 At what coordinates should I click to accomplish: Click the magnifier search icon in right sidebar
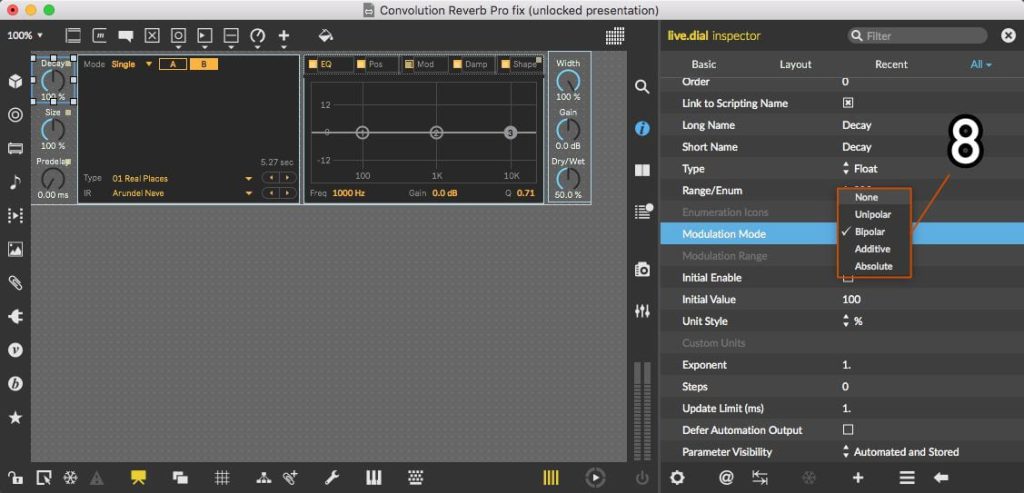(x=642, y=87)
